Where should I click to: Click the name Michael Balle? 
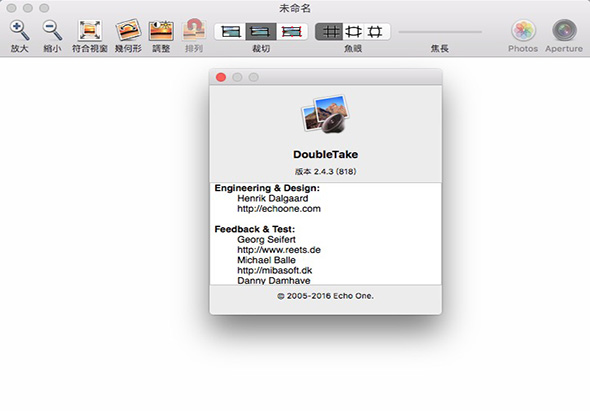click(x=266, y=260)
